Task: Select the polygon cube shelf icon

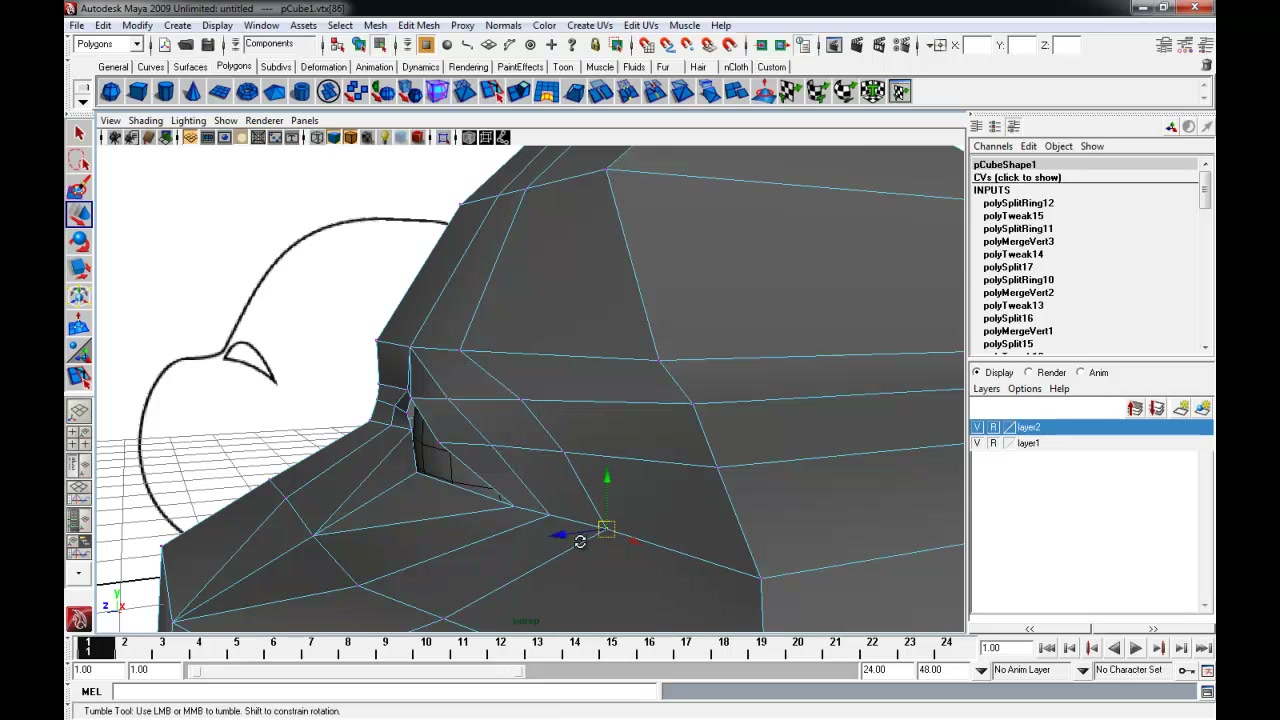Action: tap(138, 92)
